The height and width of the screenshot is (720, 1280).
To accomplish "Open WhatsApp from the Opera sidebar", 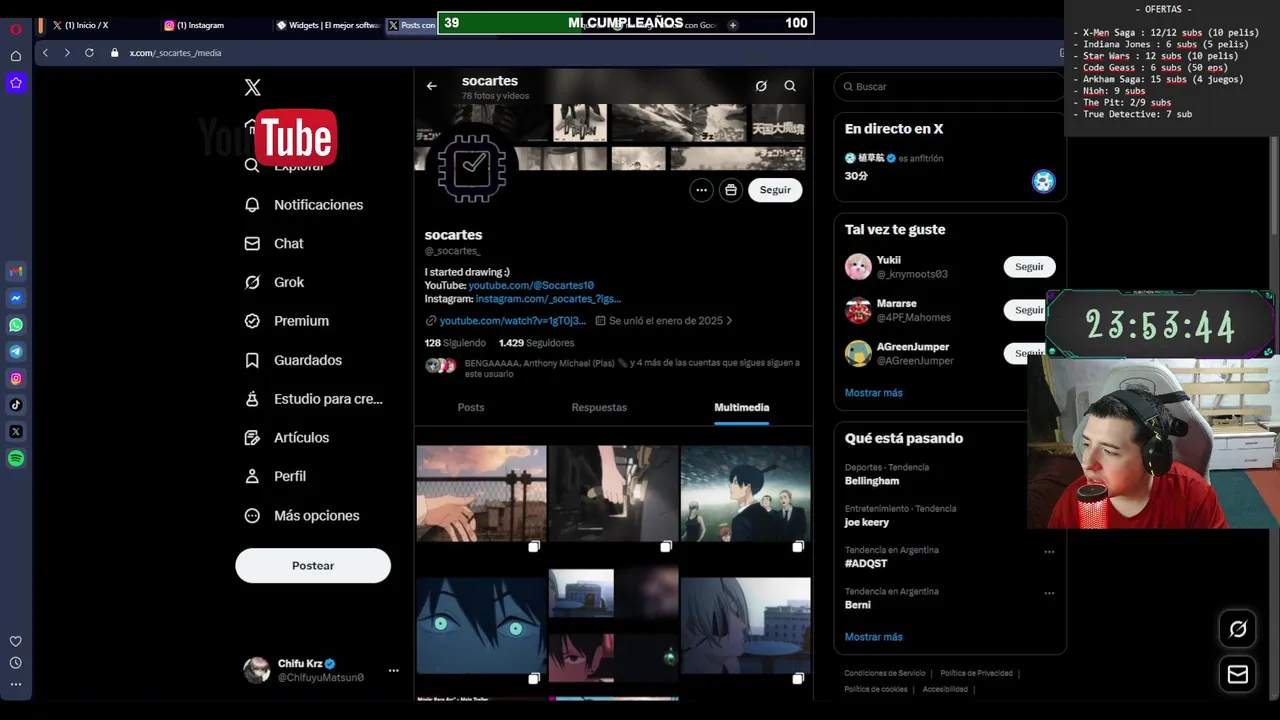I will pyautogui.click(x=16, y=325).
